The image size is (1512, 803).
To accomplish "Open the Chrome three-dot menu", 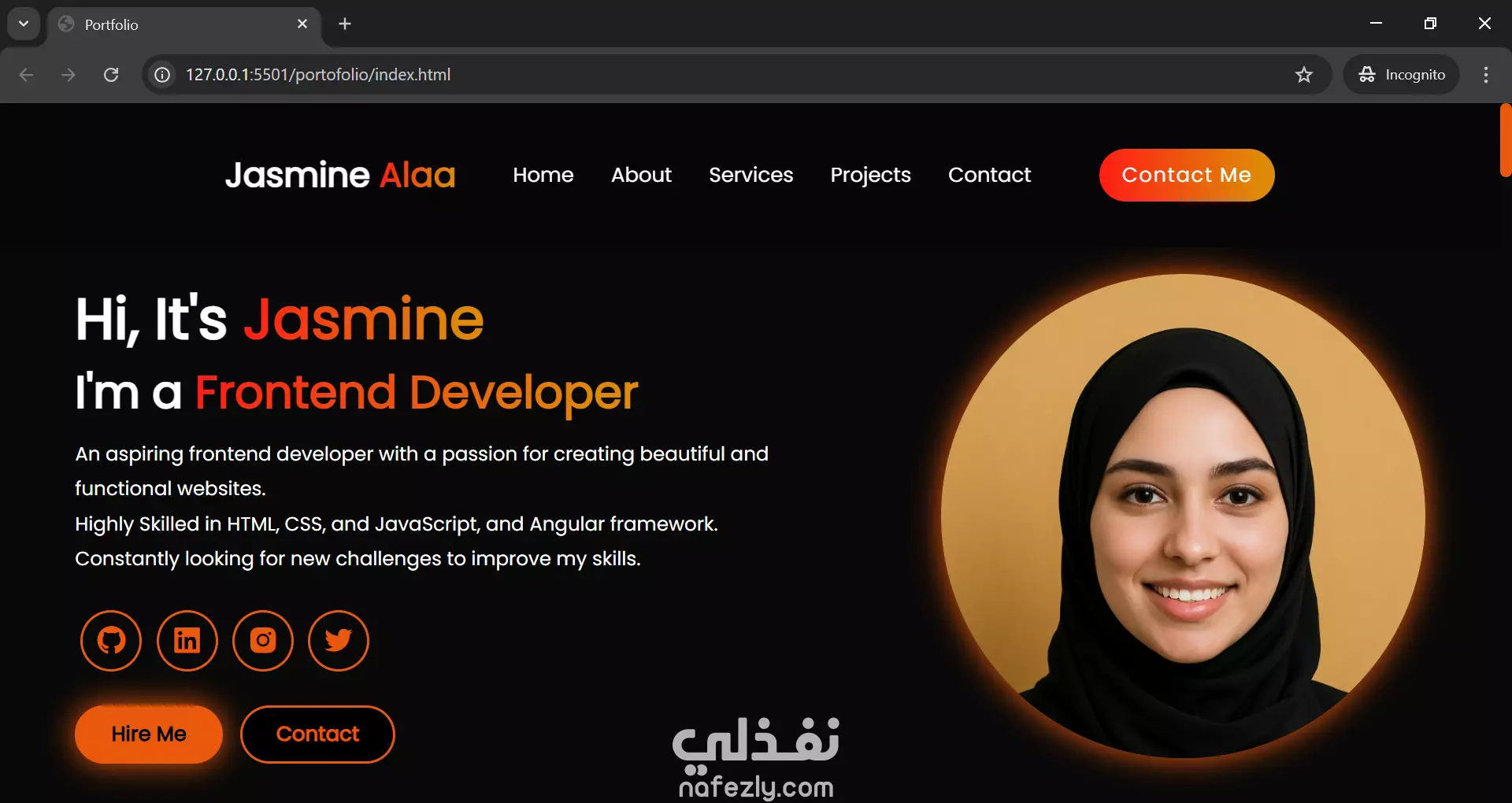I will click(1486, 75).
